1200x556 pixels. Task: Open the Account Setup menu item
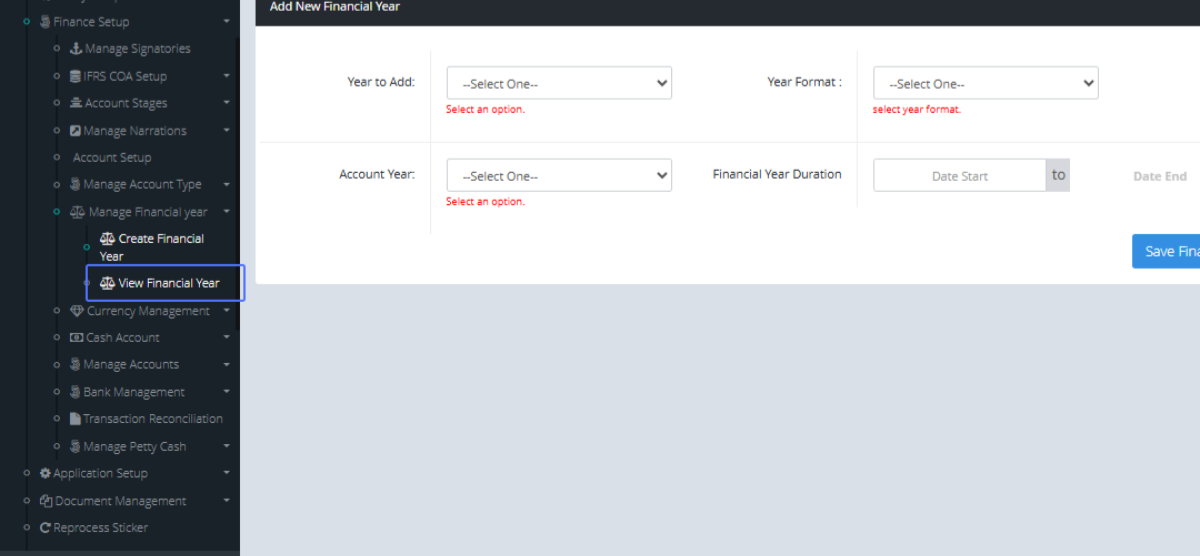tap(112, 158)
